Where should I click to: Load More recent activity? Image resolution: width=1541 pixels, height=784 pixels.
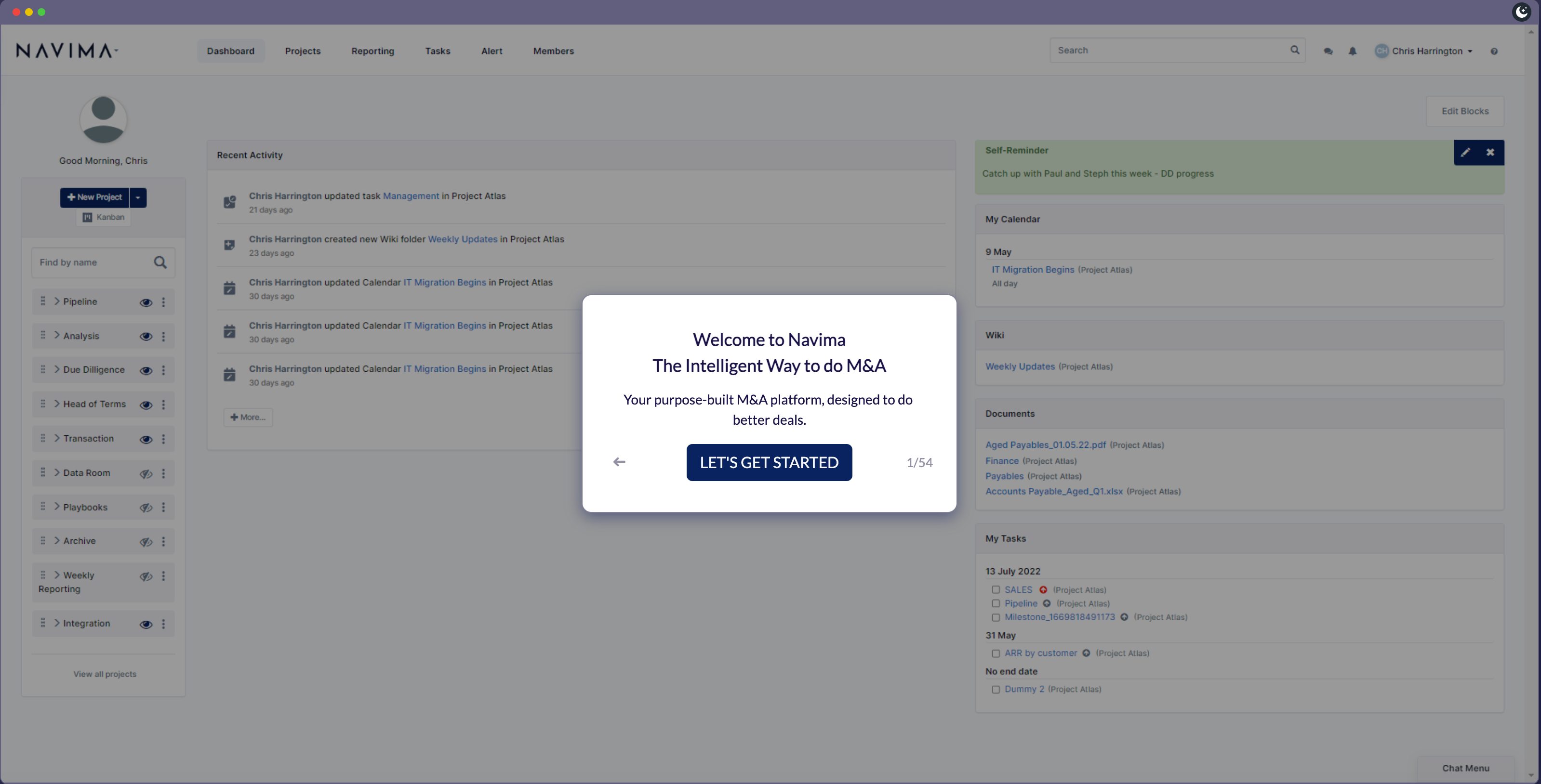click(248, 418)
